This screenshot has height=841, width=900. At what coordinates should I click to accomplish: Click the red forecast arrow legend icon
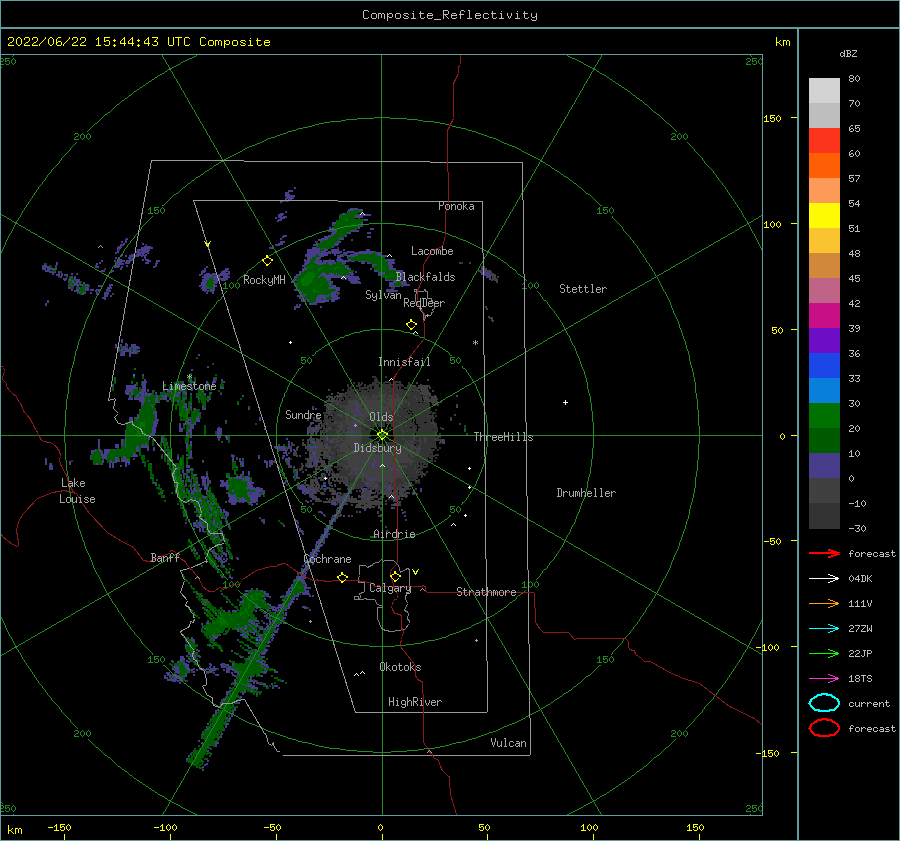pyautogui.click(x=824, y=553)
